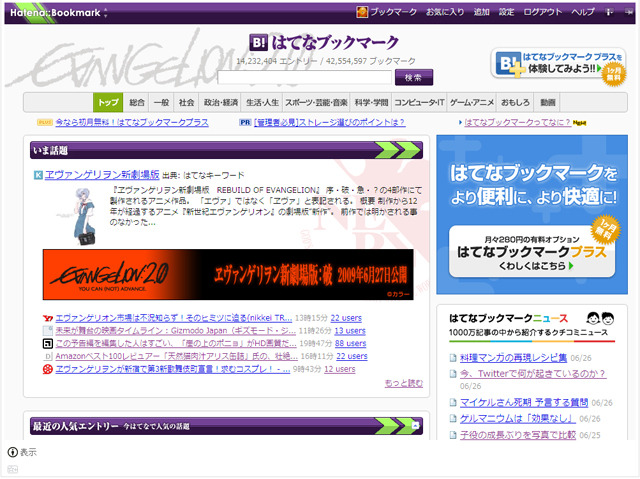The width and height of the screenshot is (640, 479).
Task: Select the 社会 category tab
Action: (186, 102)
